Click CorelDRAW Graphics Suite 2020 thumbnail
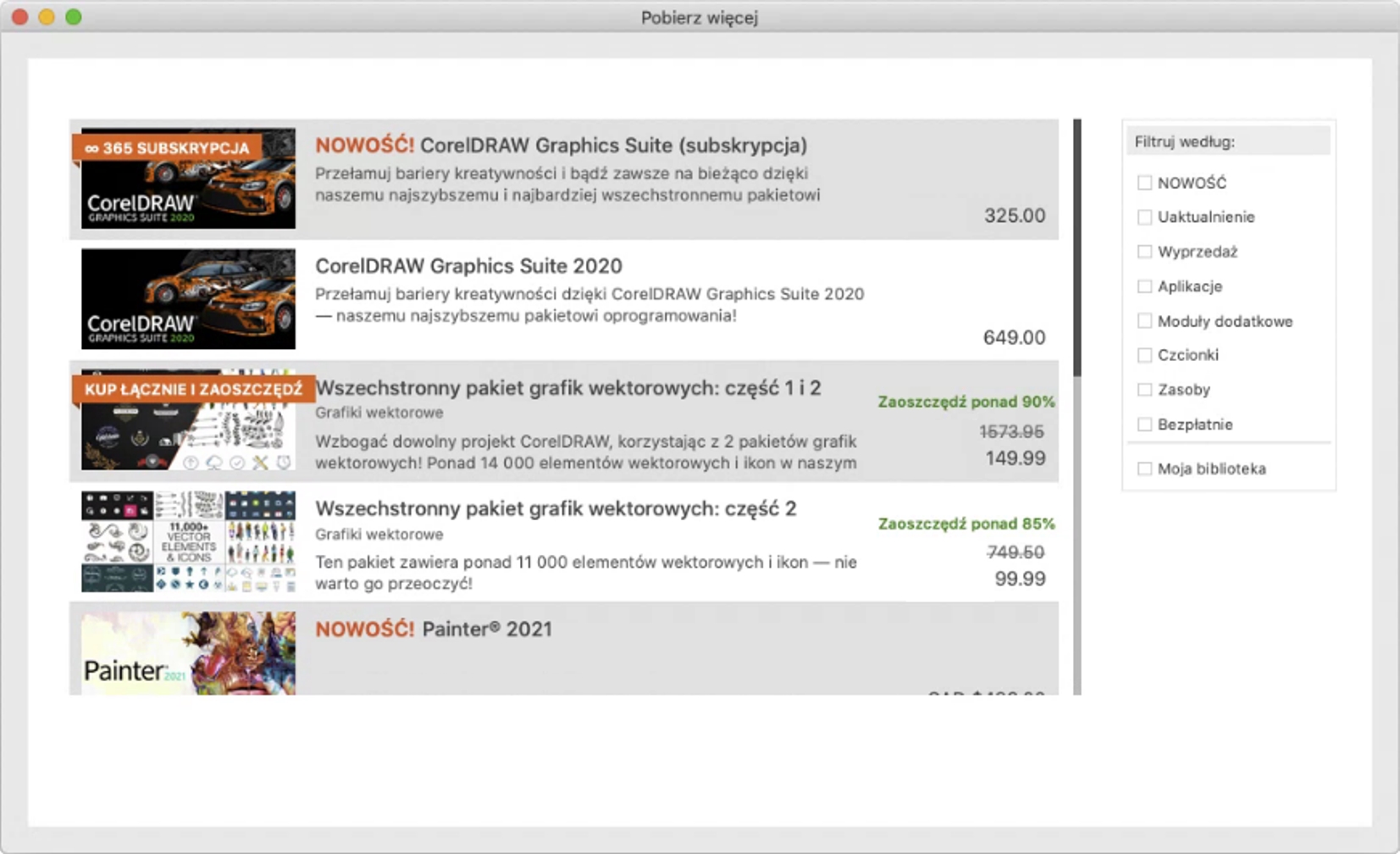Screen dimensions: 1400x854 188,299
